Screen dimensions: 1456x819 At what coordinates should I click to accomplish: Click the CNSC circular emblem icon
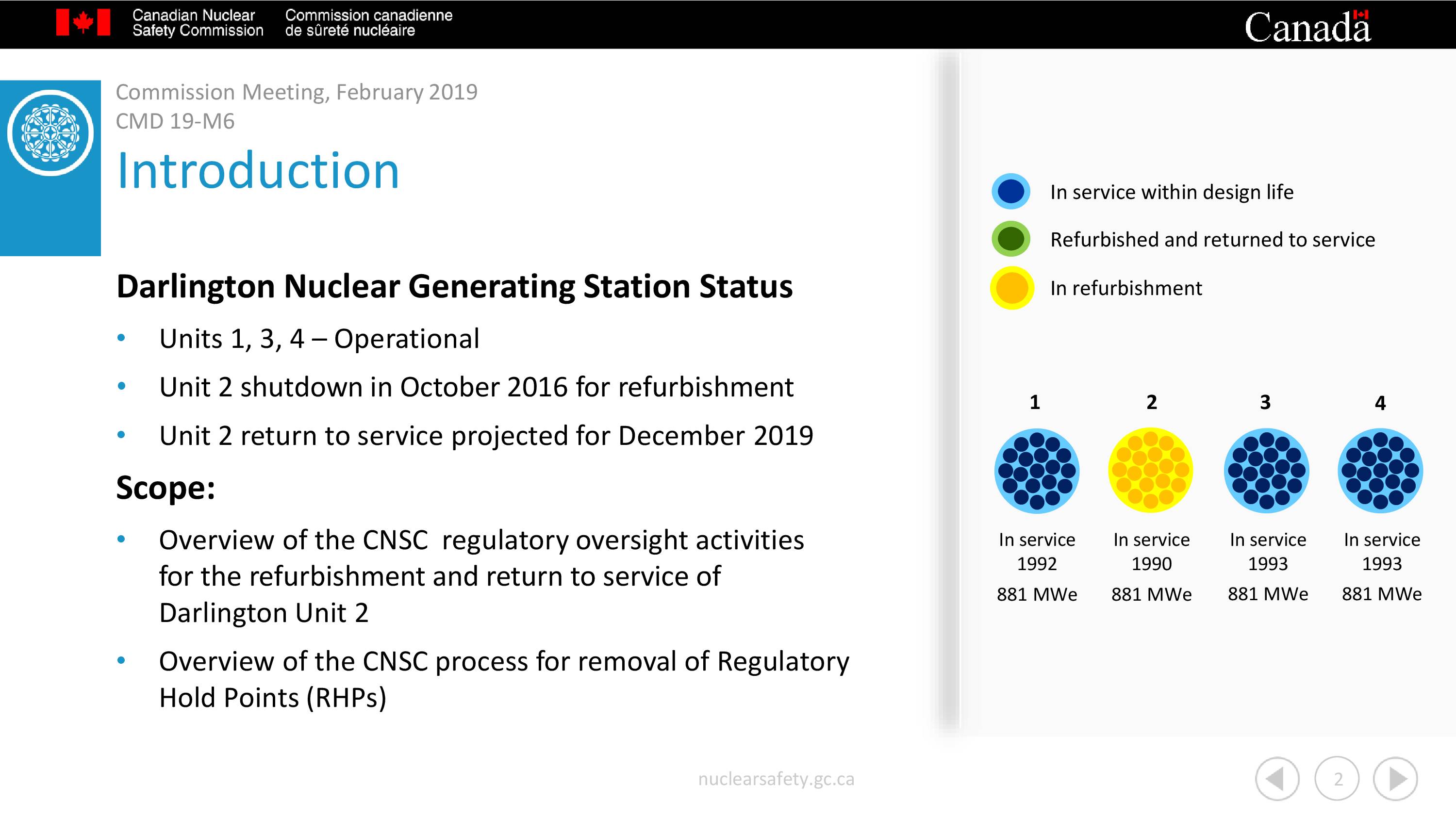coord(50,133)
